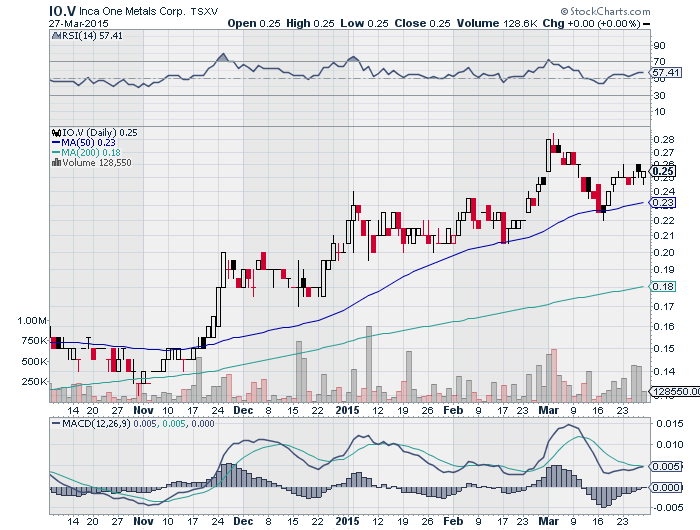Click the Volume 128.6K header value
The image size is (700, 530).
(x=497, y=23)
